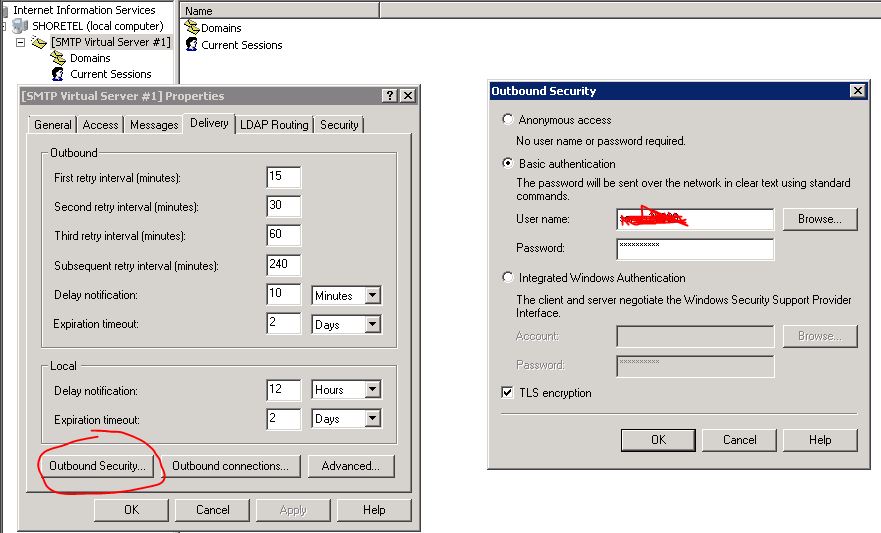Select the SMTP Virtual Server #1 tree icon
This screenshot has height=533, width=881.
39,42
